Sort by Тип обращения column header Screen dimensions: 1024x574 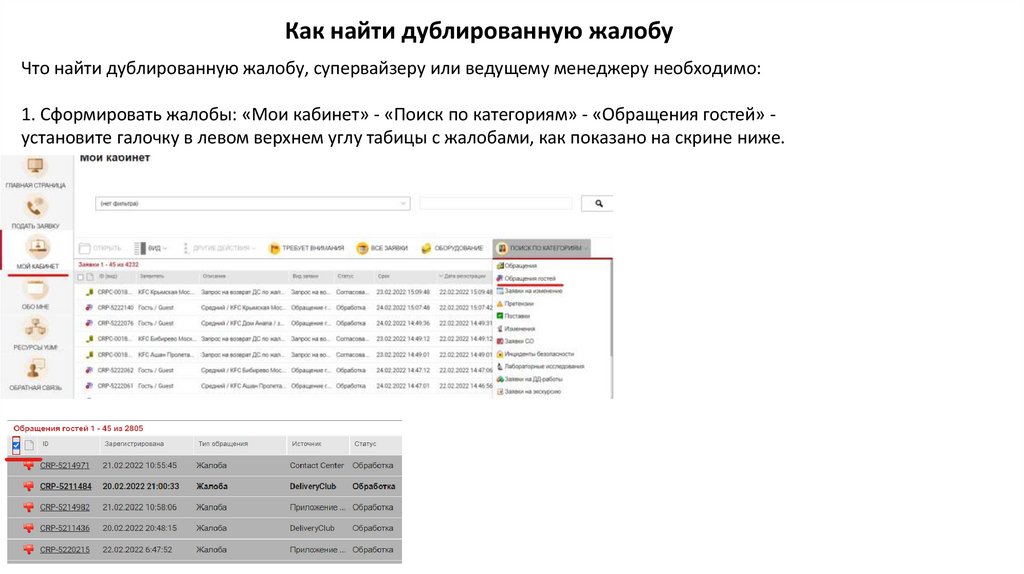tap(223, 444)
